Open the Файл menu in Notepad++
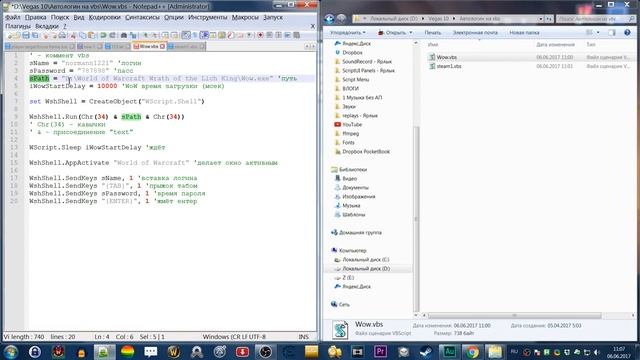Image resolution: width=640 pixels, height=360 pixels. tap(13, 17)
